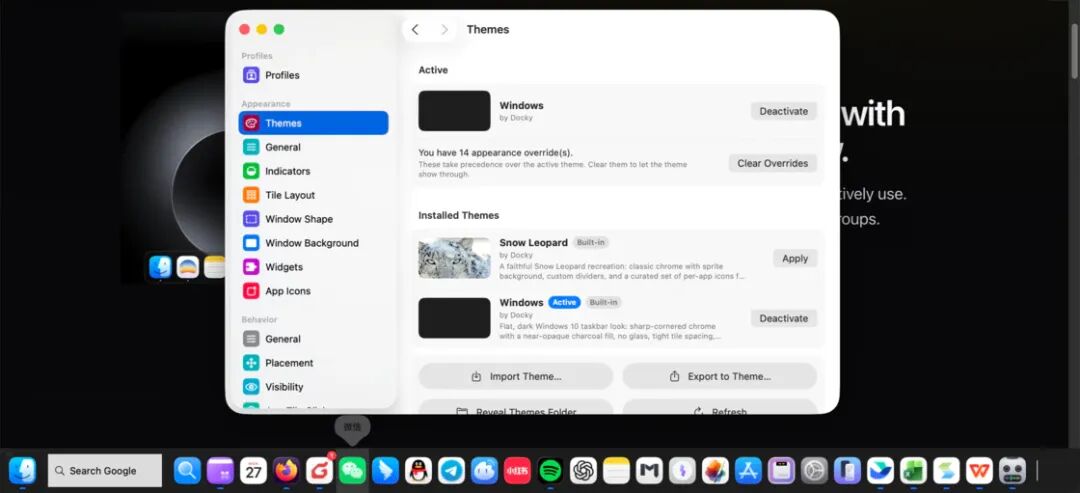The width and height of the screenshot is (1080, 493).
Task: Go back with the left chevron
Action: click(415, 30)
